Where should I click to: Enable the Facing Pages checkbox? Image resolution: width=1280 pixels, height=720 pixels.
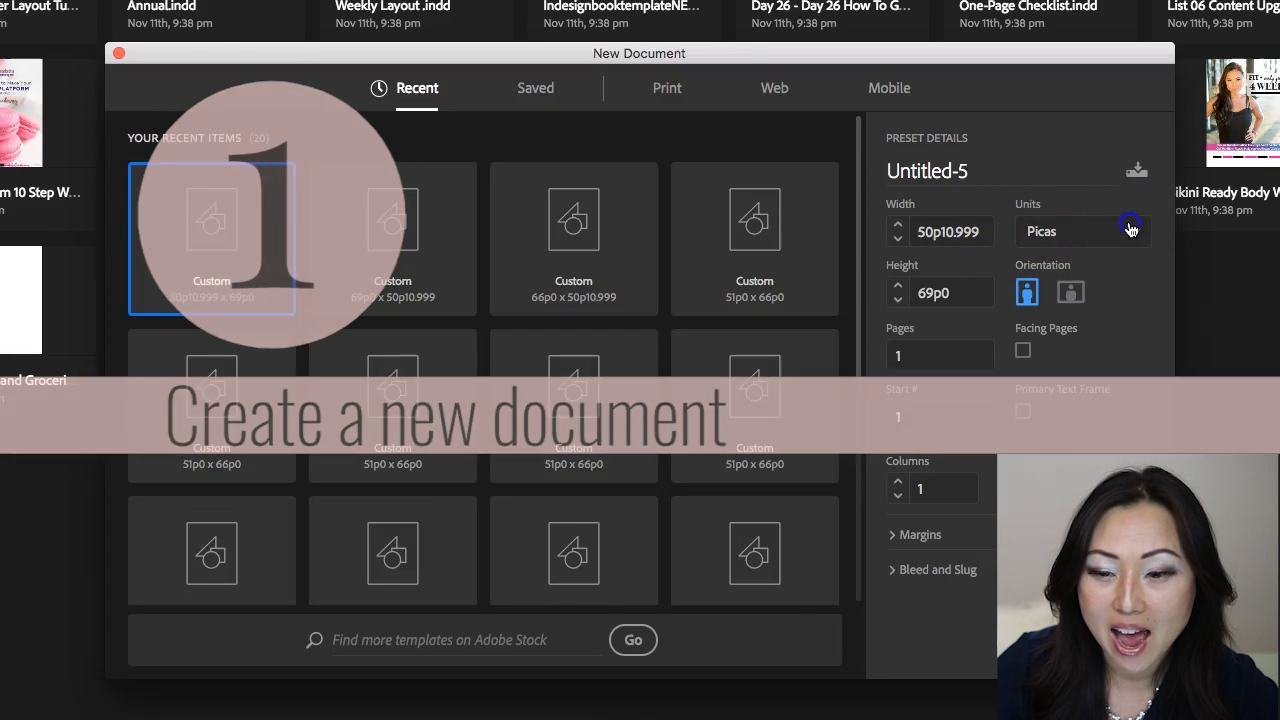[1023, 350]
